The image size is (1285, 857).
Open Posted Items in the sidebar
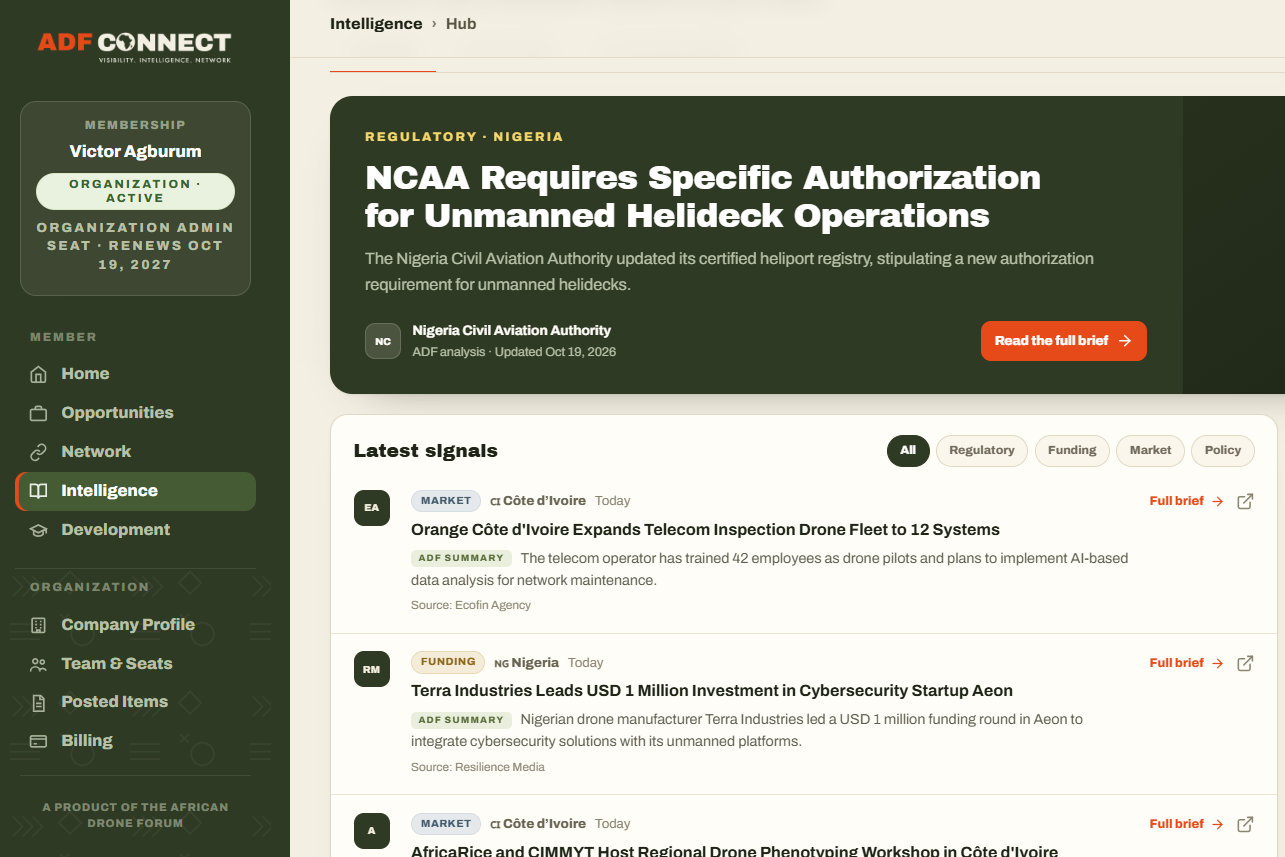(136, 702)
